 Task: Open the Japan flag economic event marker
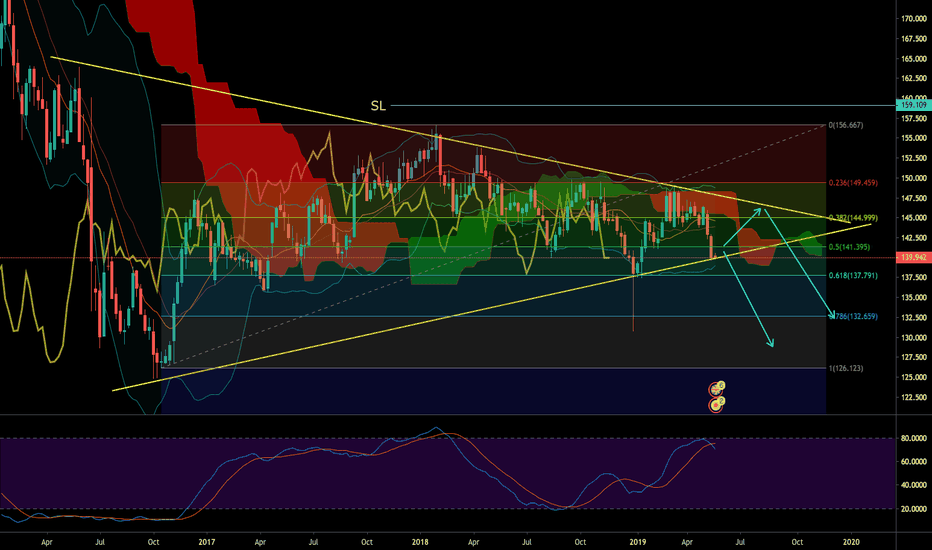716,406
